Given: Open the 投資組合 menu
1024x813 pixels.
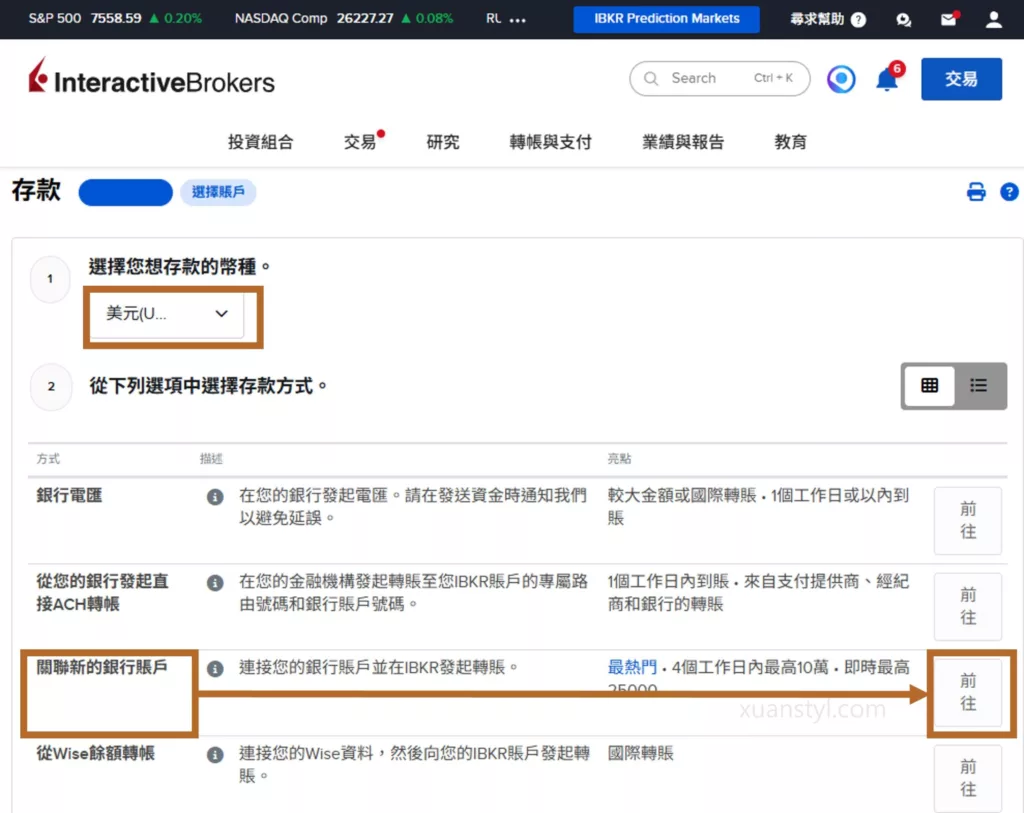Looking at the screenshot, I should [261, 142].
